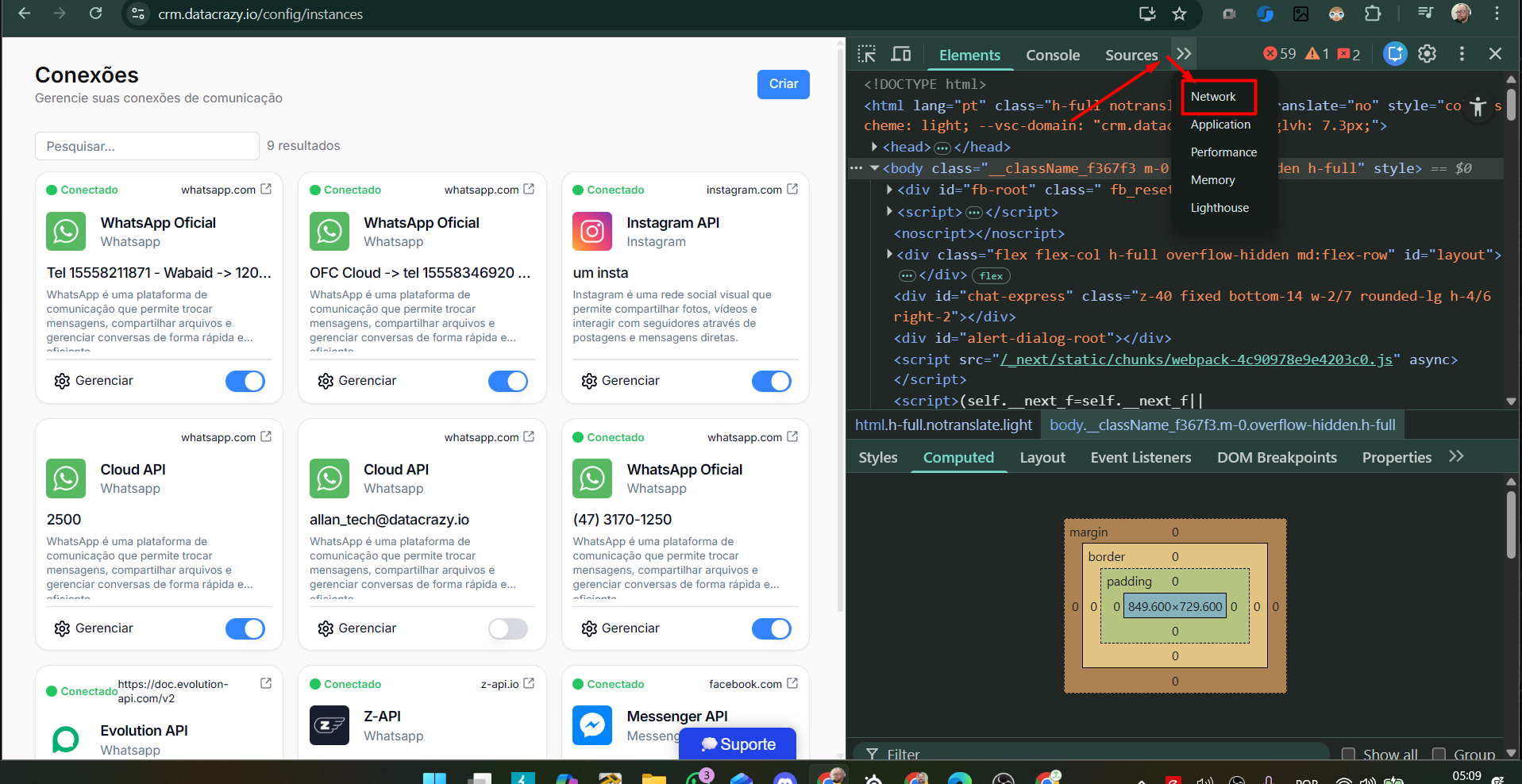This screenshot has height=784, width=1522.
Task: Click the red error count 59 indicator
Action: click(x=1280, y=54)
